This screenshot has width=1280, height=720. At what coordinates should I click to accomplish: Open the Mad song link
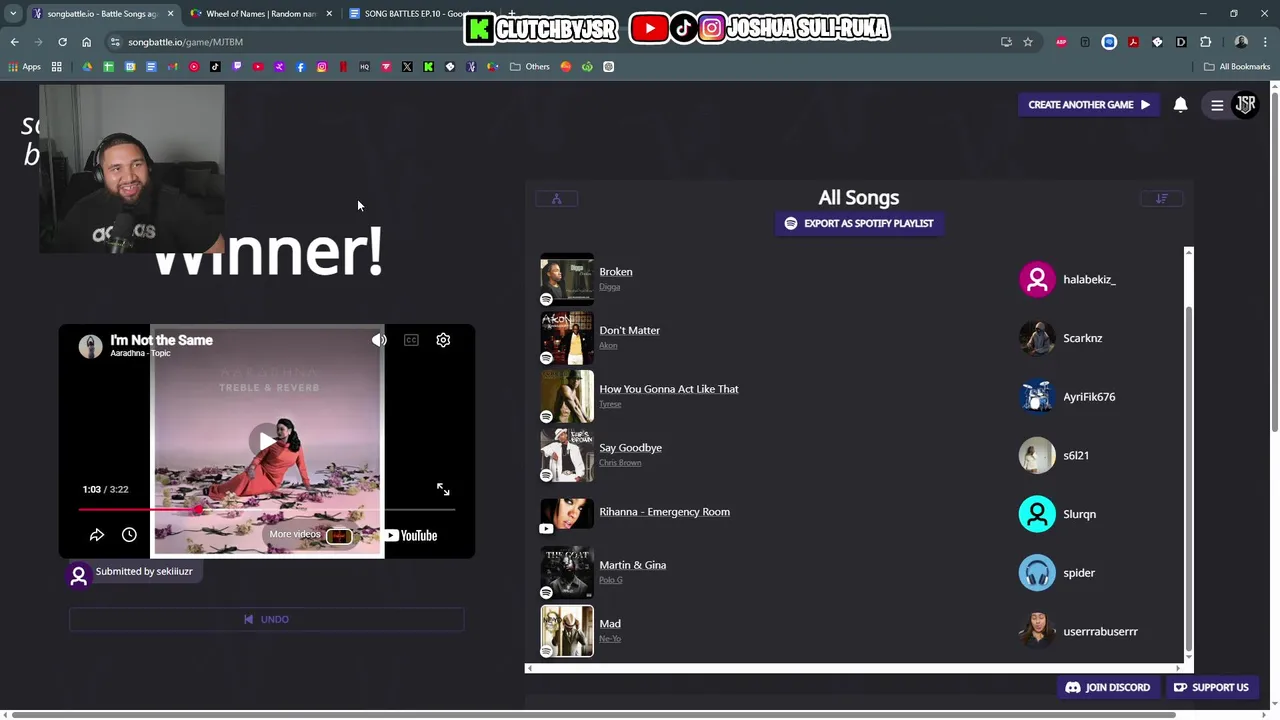(610, 624)
